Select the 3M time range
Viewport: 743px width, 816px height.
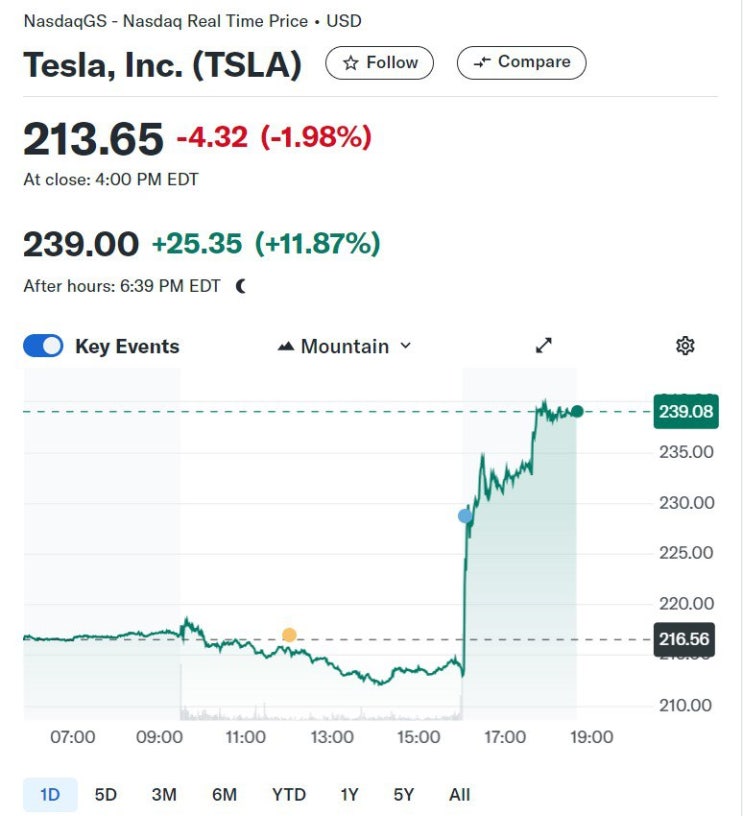tap(164, 795)
